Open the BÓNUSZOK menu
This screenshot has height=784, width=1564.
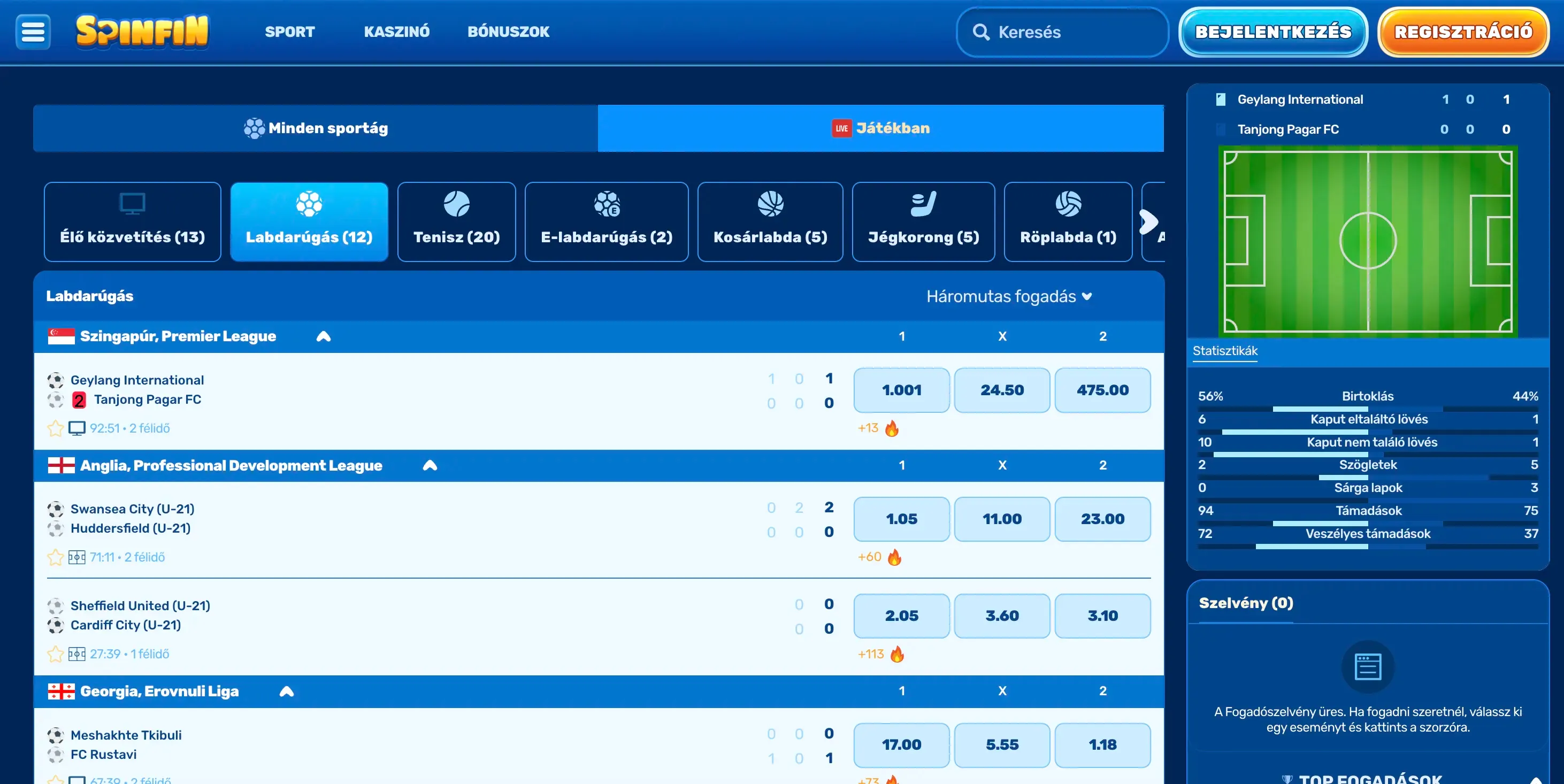pyautogui.click(x=508, y=32)
